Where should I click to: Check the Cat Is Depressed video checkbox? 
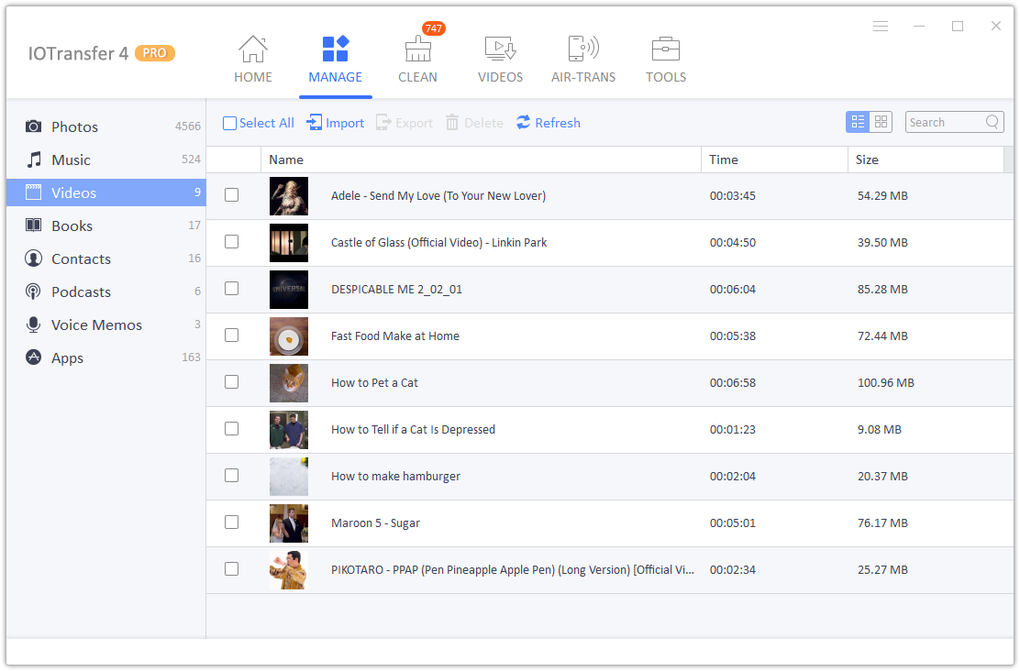(x=232, y=430)
